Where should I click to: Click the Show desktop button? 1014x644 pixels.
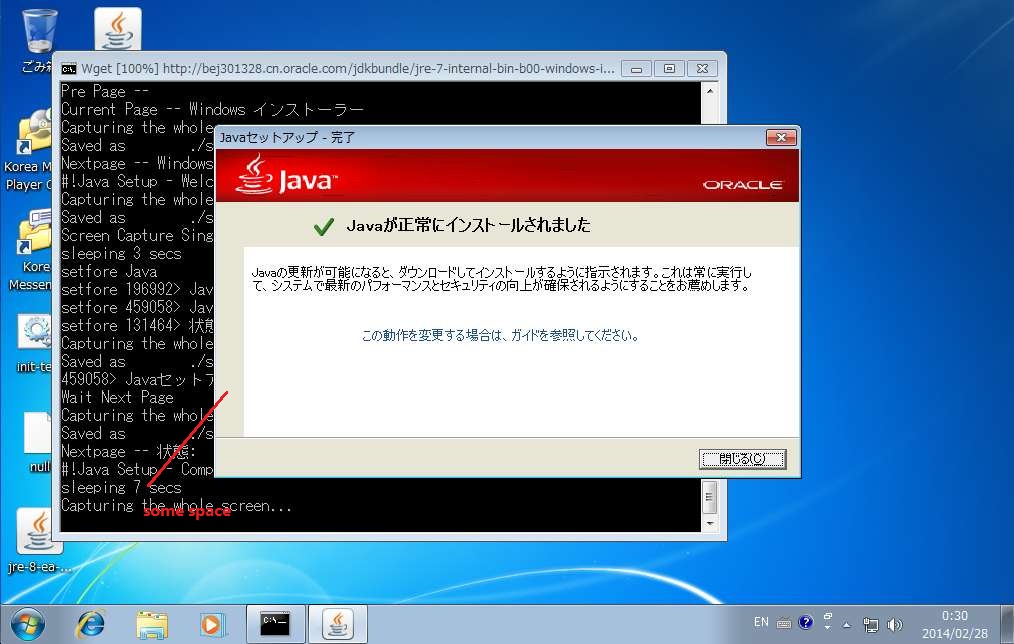coord(1007,624)
